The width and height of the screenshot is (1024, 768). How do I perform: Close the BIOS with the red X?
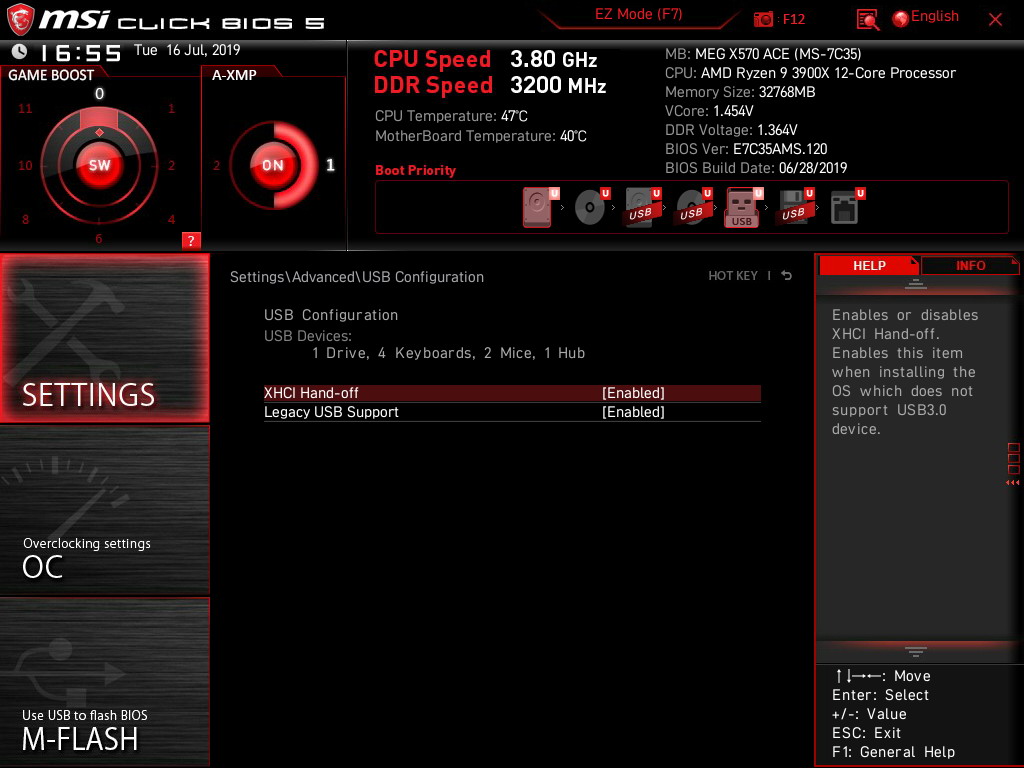(x=995, y=20)
